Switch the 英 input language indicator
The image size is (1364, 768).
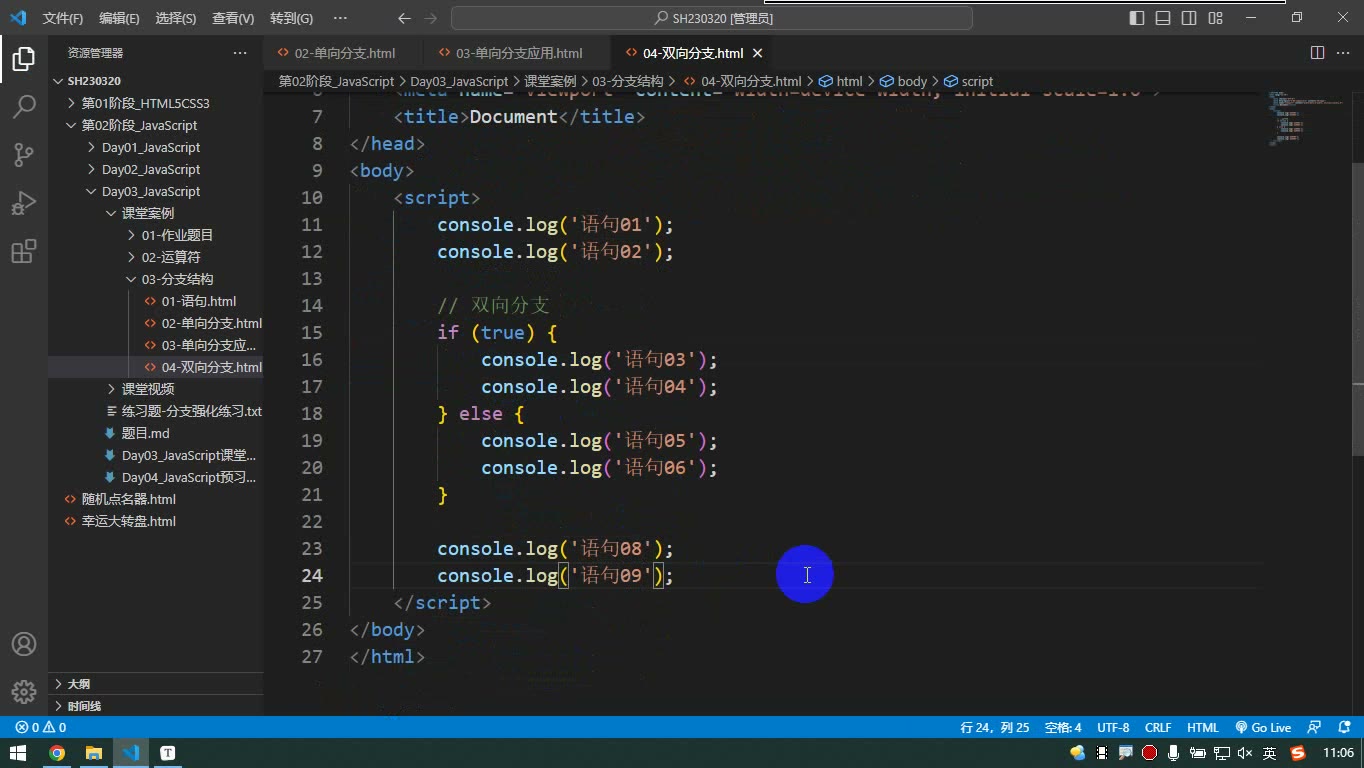[x=1269, y=753]
